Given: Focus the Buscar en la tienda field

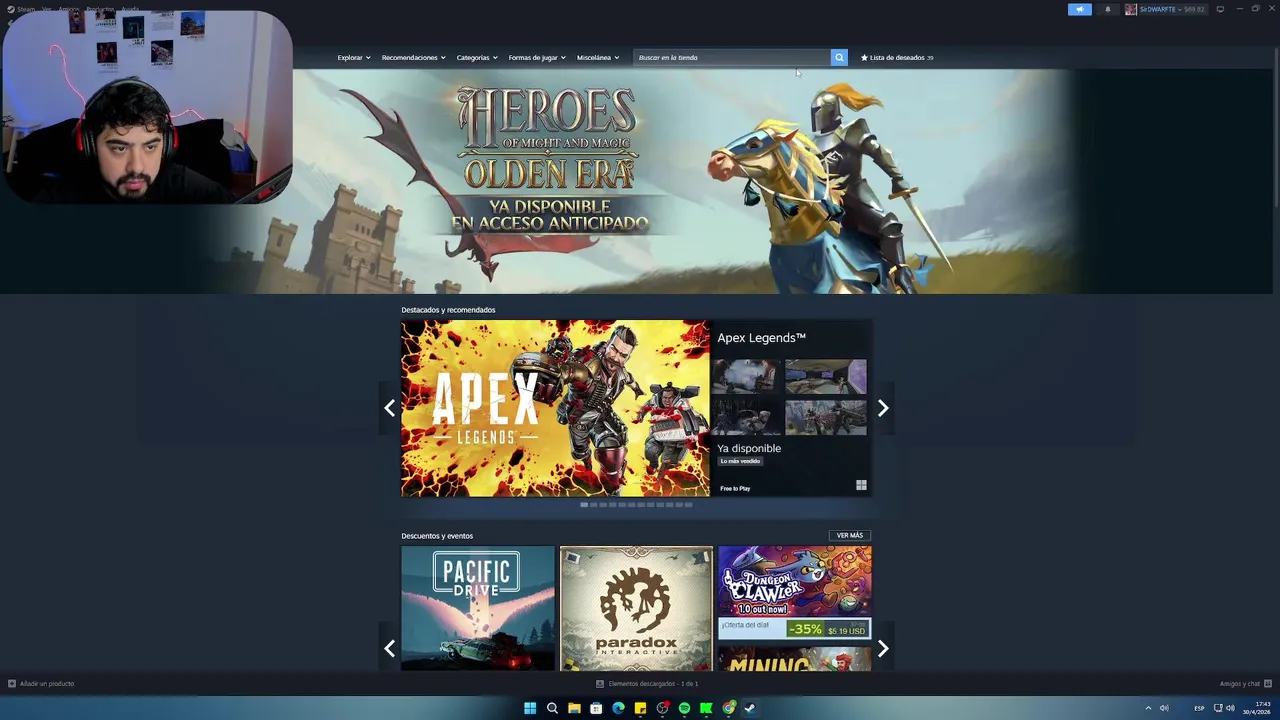Looking at the screenshot, I should [732, 57].
